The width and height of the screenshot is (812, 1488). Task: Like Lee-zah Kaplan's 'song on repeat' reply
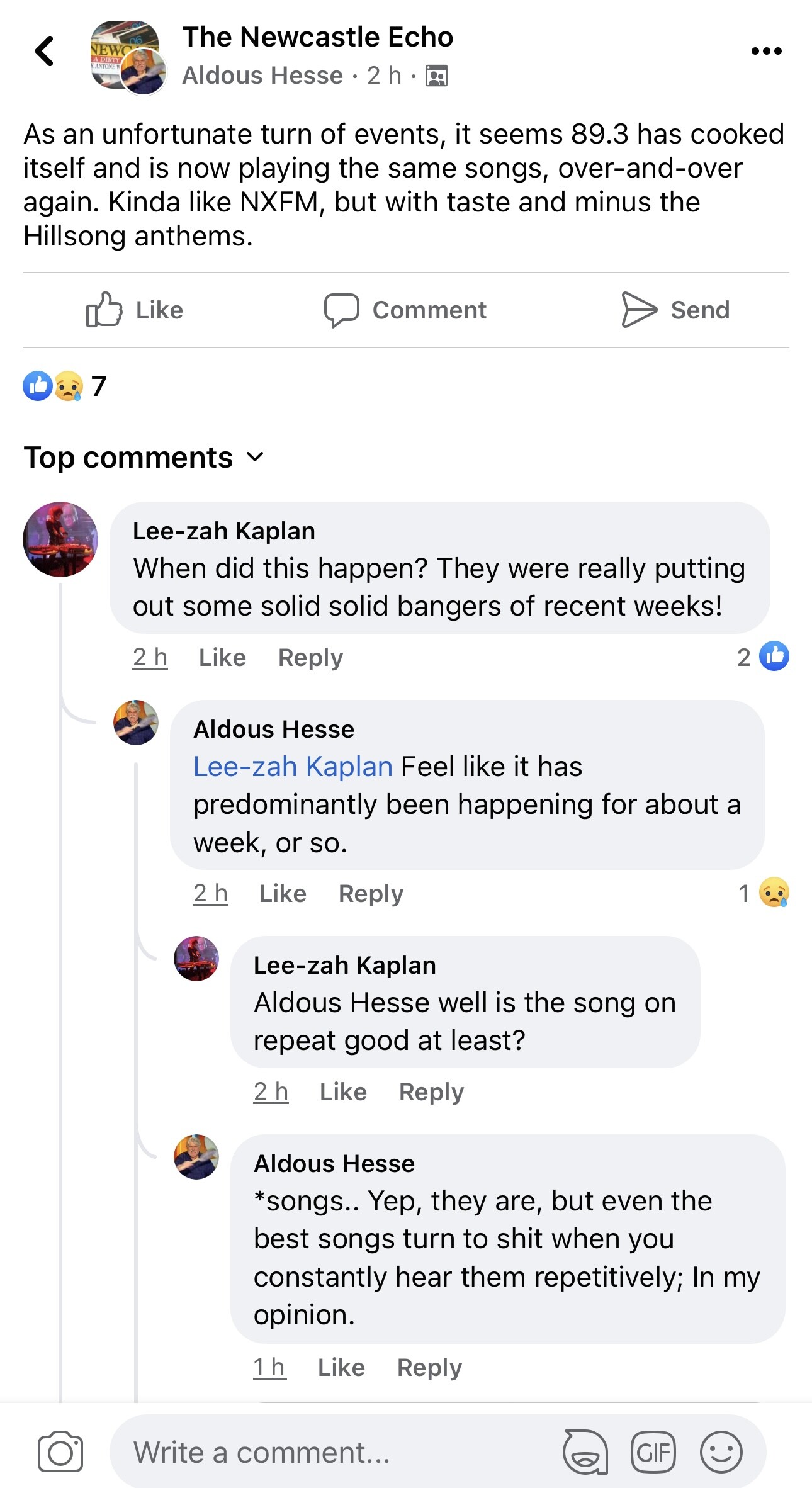pyautogui.click(x=343, y=1092)
